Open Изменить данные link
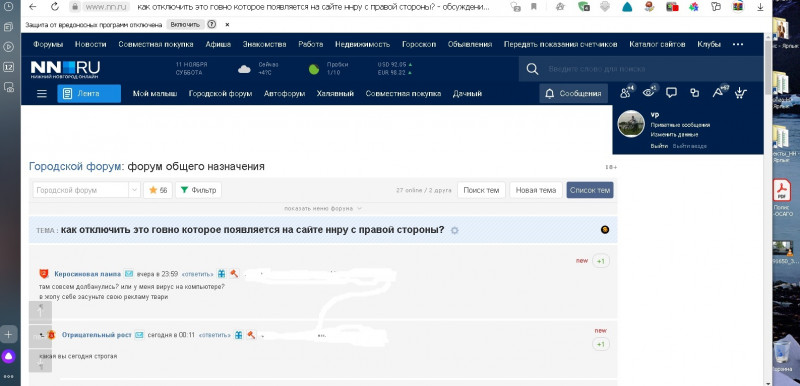The width and height of the screenshot is (800, 386). click(674, 135)
